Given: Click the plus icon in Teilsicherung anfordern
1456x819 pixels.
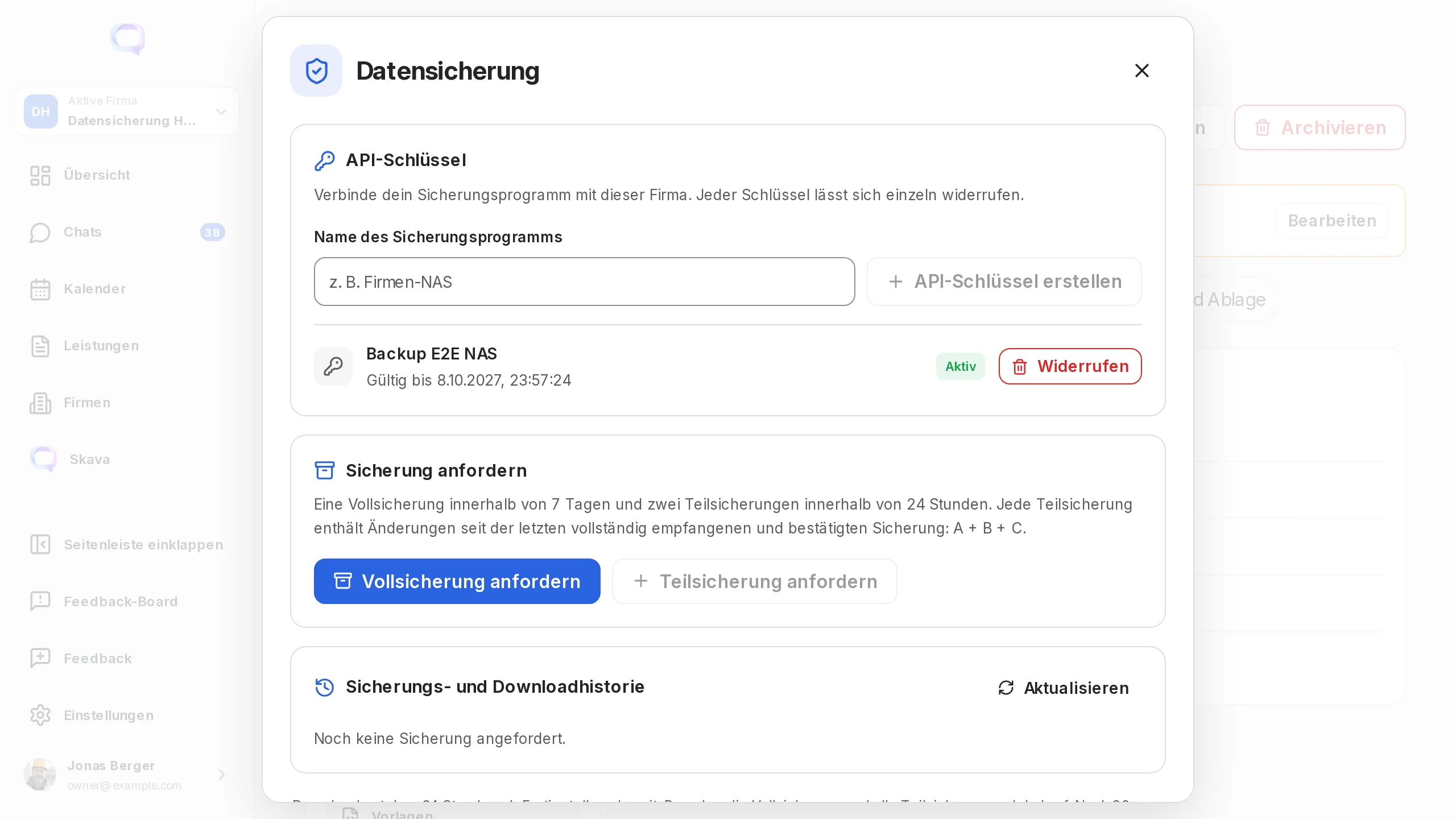Looking at the screenshot, I should (641, 581).
